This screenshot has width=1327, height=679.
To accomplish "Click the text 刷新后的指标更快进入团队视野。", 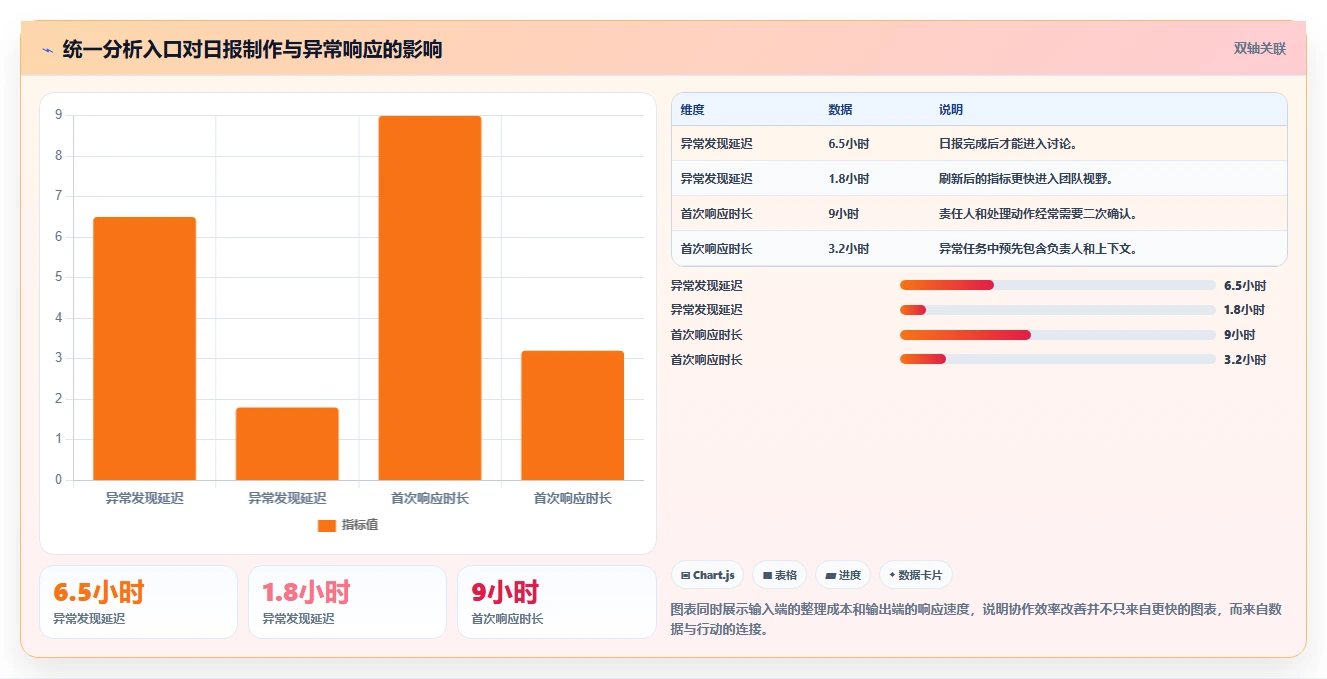I will coord(1025,179).
